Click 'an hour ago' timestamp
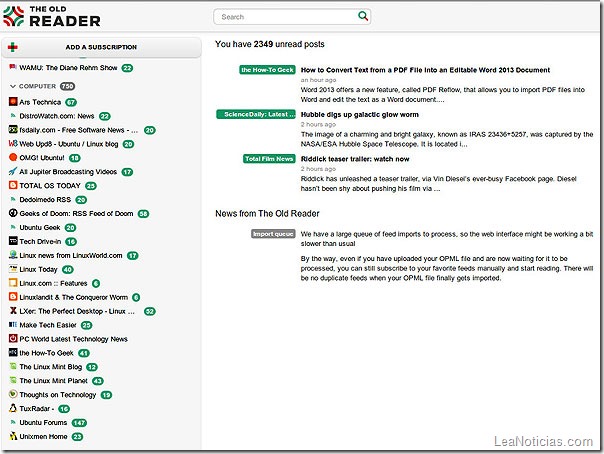The width and height of the screenshot is (604, 454). 318,80
